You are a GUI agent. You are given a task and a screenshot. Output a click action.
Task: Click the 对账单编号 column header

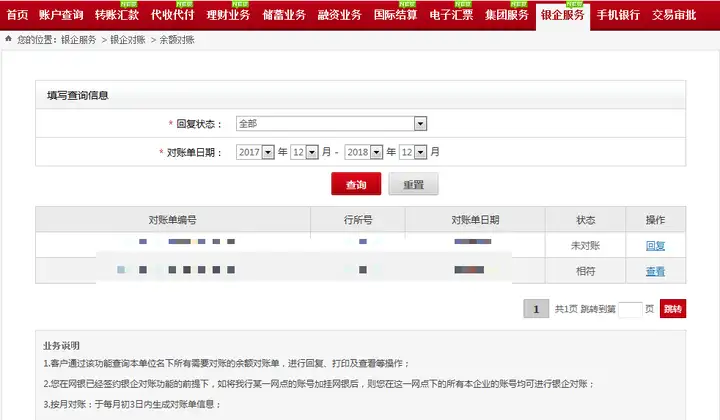[x=173, y=220]
